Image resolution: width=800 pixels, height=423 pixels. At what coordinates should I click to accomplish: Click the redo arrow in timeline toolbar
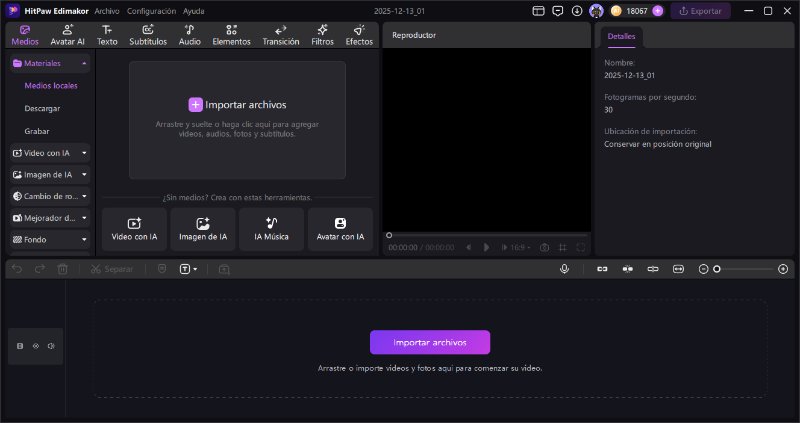39,269
